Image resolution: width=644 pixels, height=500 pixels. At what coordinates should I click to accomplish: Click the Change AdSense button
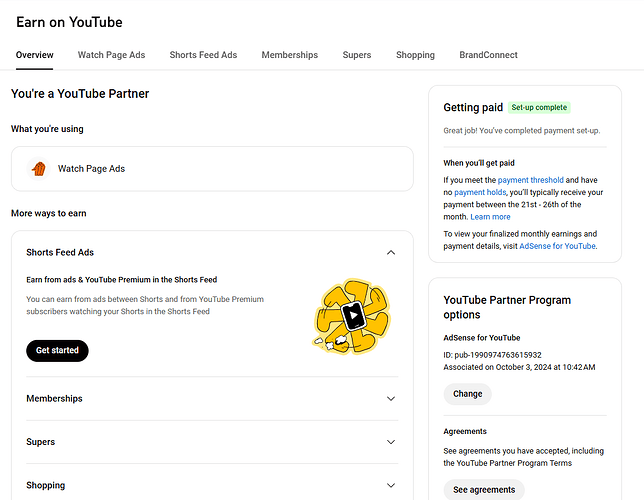[467, 394]
